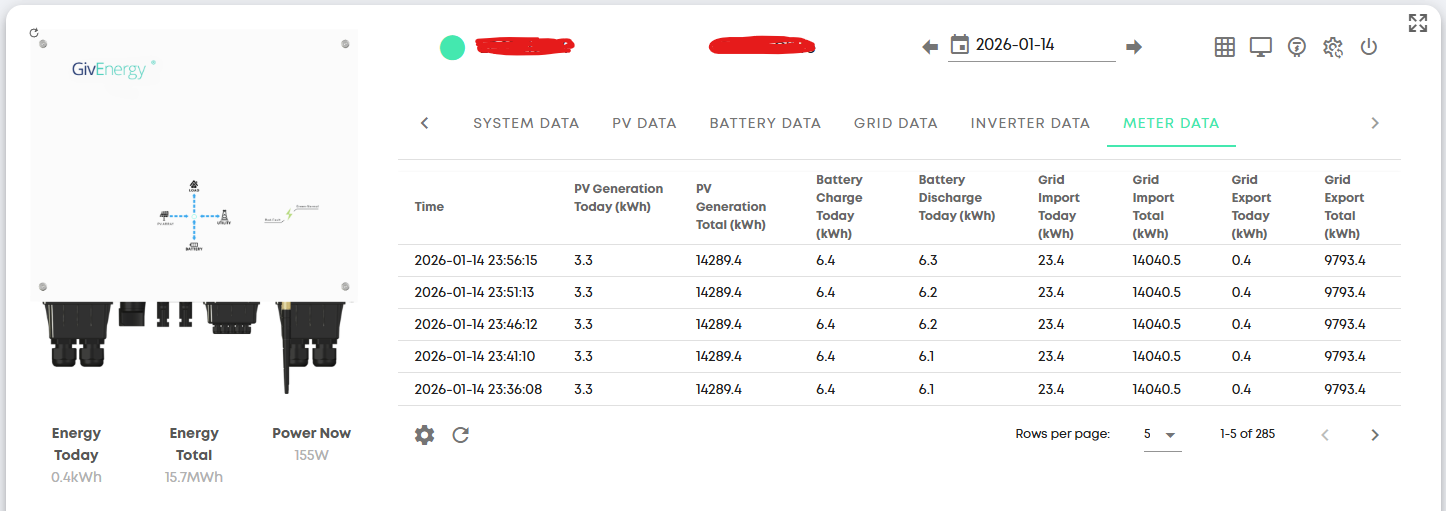Switch to the PV Data tab

[644, 123]
